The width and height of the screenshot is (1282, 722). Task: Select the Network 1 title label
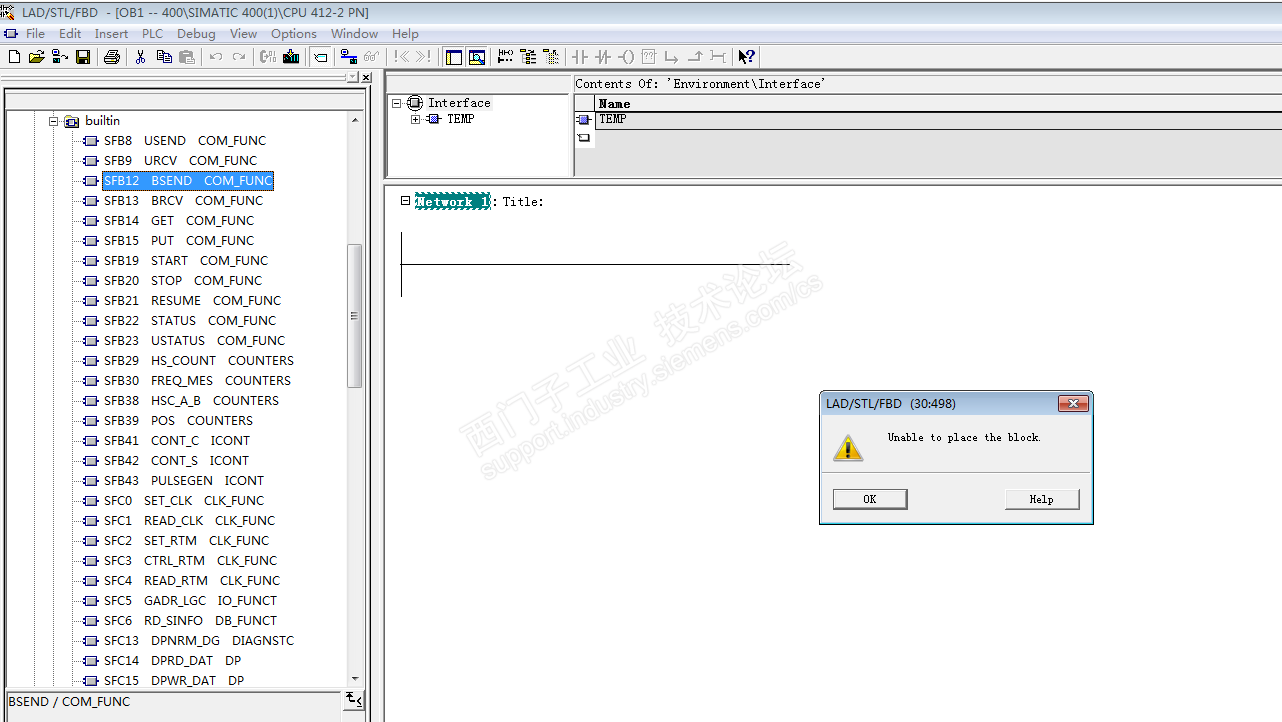[x=453, y=202]
